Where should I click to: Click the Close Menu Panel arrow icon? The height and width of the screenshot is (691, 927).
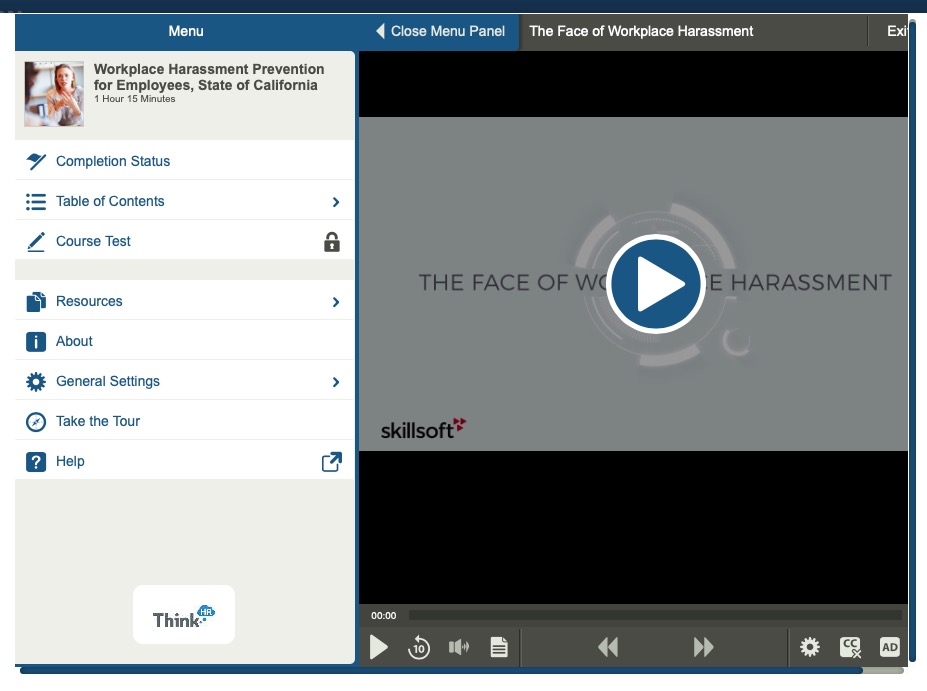click(x=380, y=31)
